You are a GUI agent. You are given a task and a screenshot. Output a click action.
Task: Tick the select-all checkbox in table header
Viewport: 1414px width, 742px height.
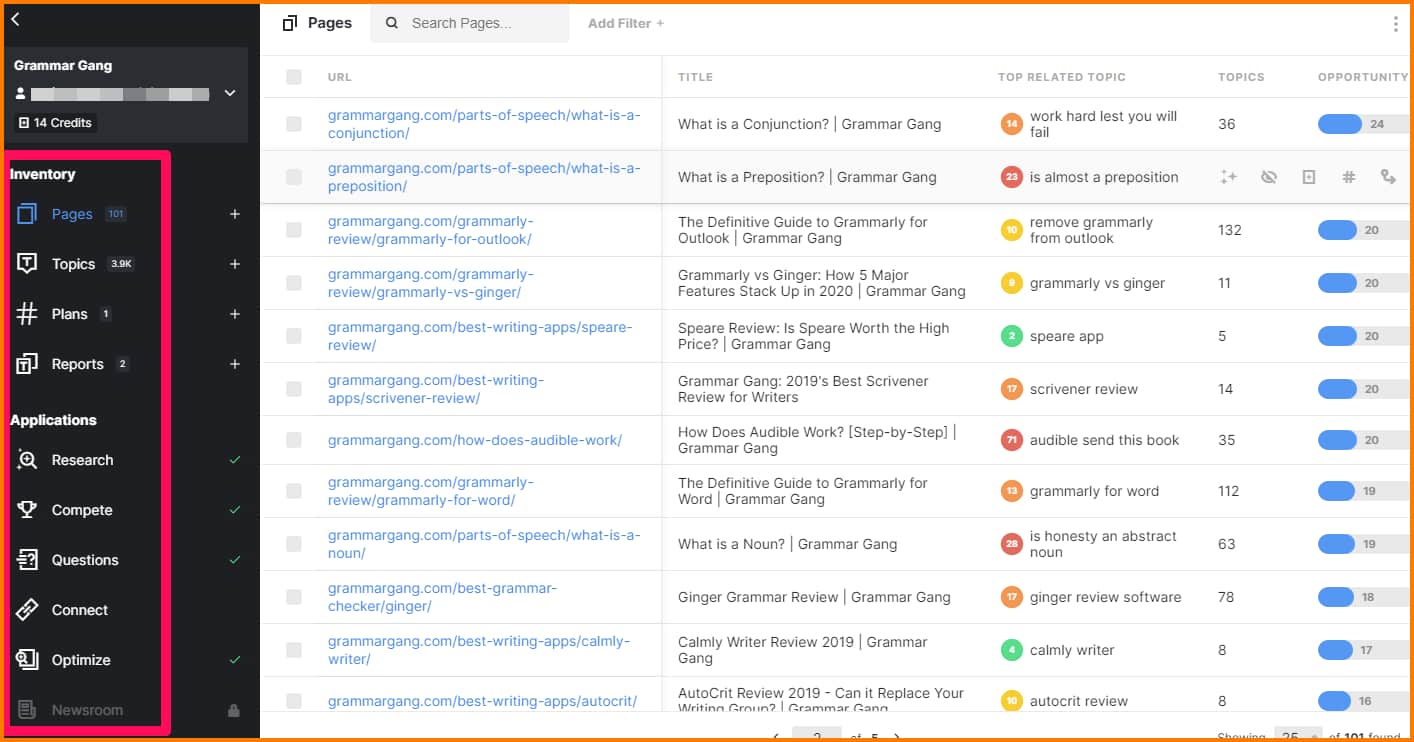pyautogui.click(x=293, y=77)
